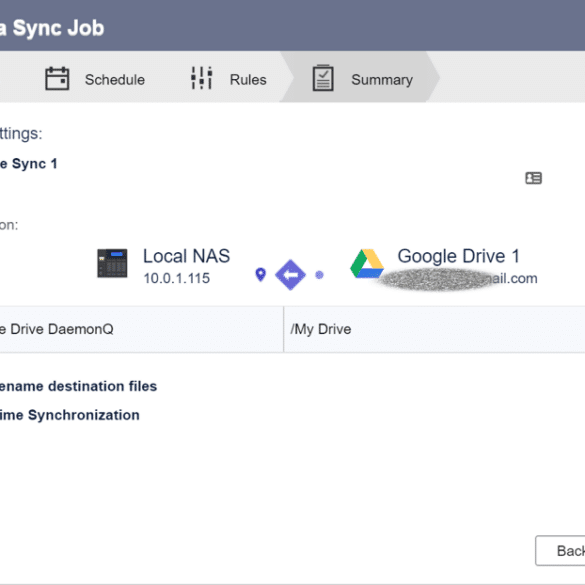Click the Sync Job dialog title
The image size is (585, 585).
(52, 28)
